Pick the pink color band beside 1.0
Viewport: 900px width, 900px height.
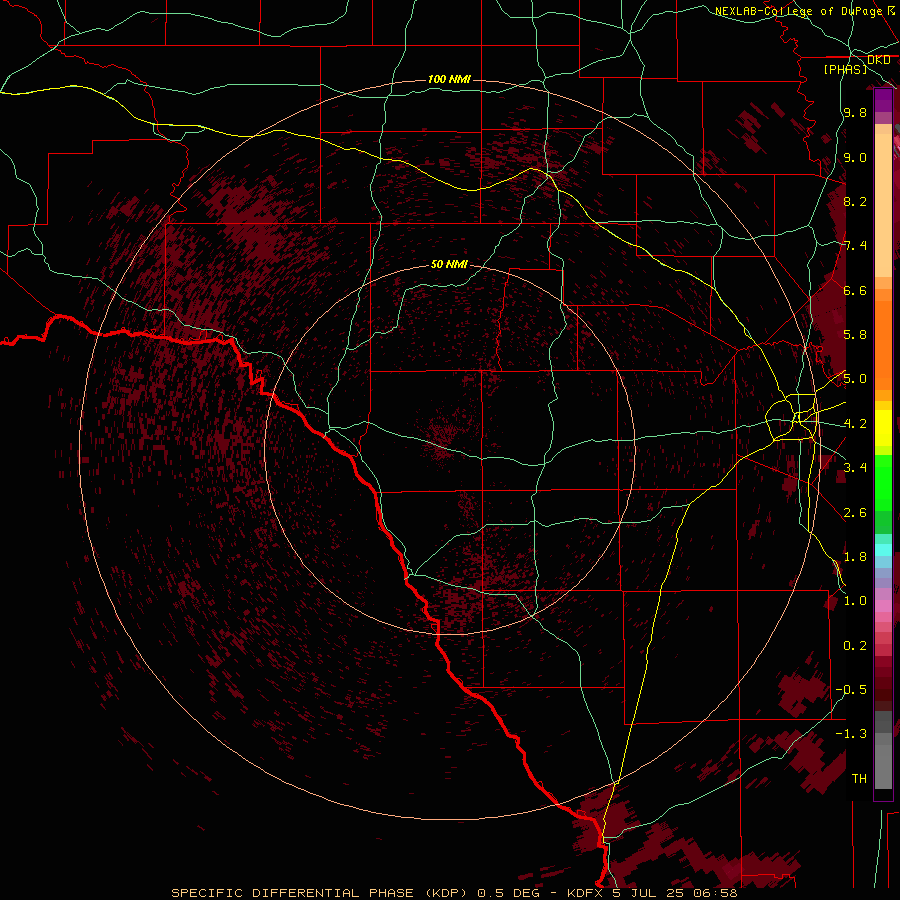tap(883, 606)
